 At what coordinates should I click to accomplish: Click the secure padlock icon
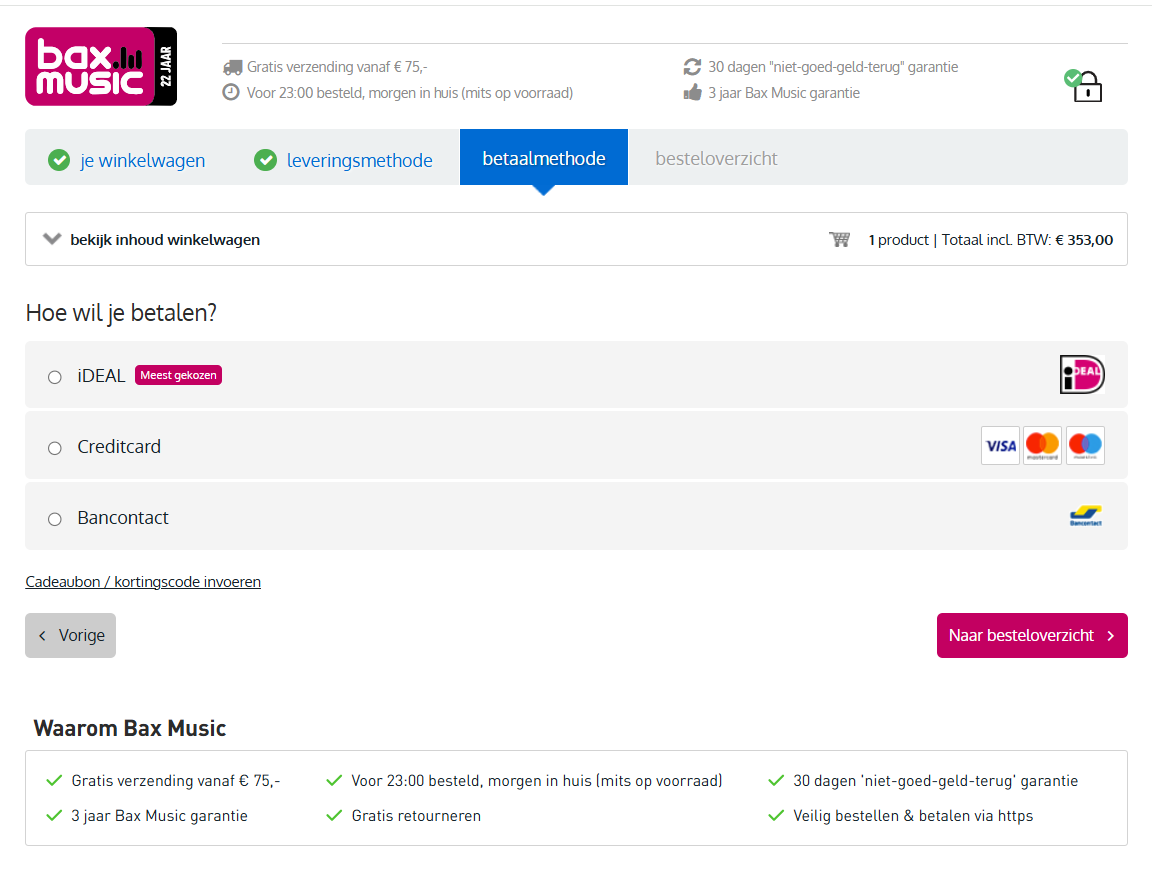coord(1083,86)
